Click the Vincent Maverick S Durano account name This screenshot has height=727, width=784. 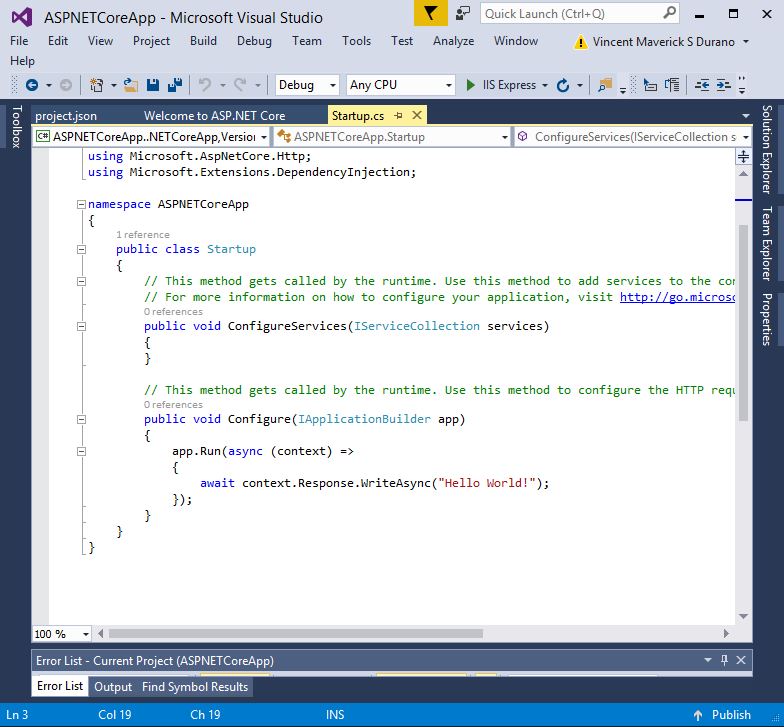(x=664, y=42)
